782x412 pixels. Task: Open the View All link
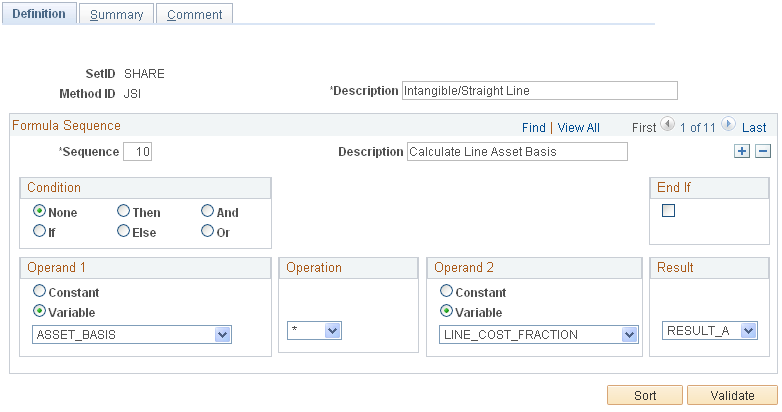(x=579, y=127)
